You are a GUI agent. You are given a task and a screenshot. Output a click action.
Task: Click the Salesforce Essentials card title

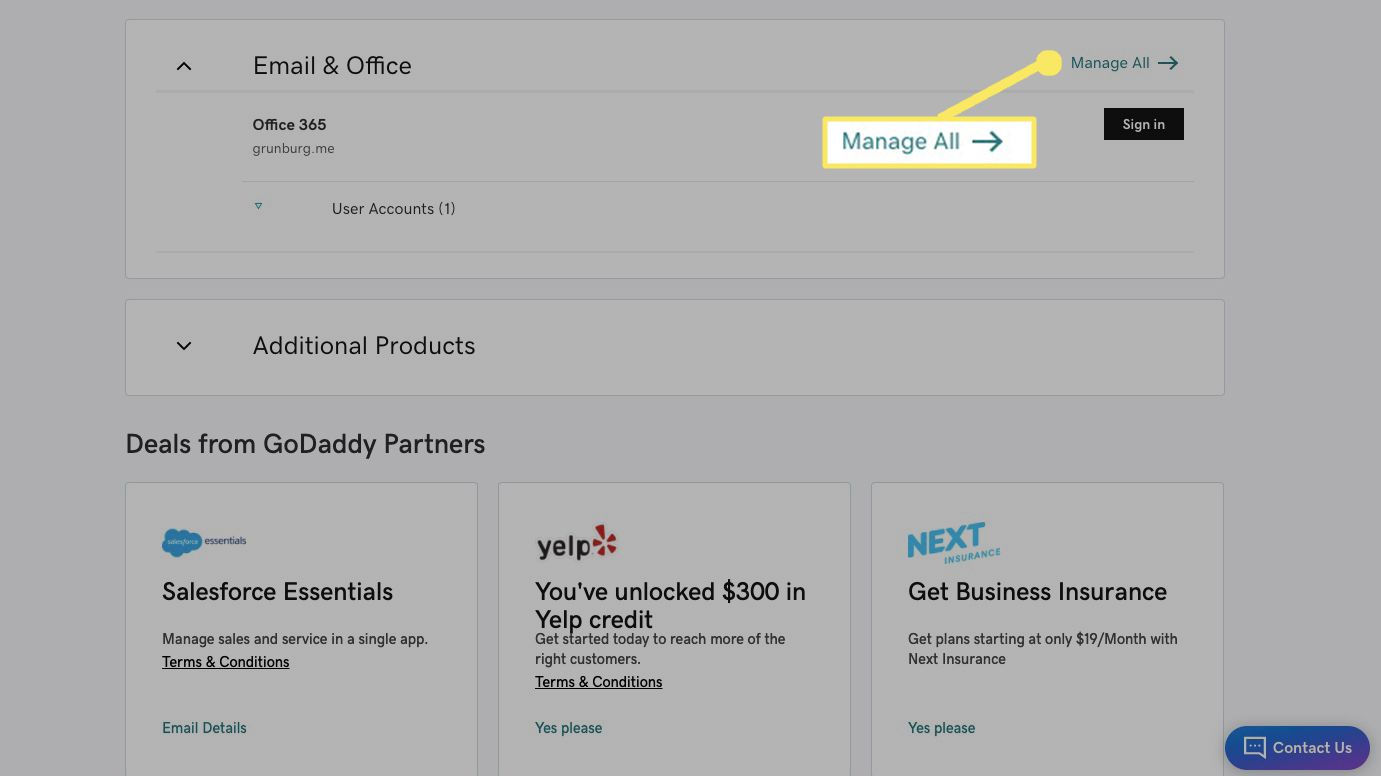[x=277, y=592]
